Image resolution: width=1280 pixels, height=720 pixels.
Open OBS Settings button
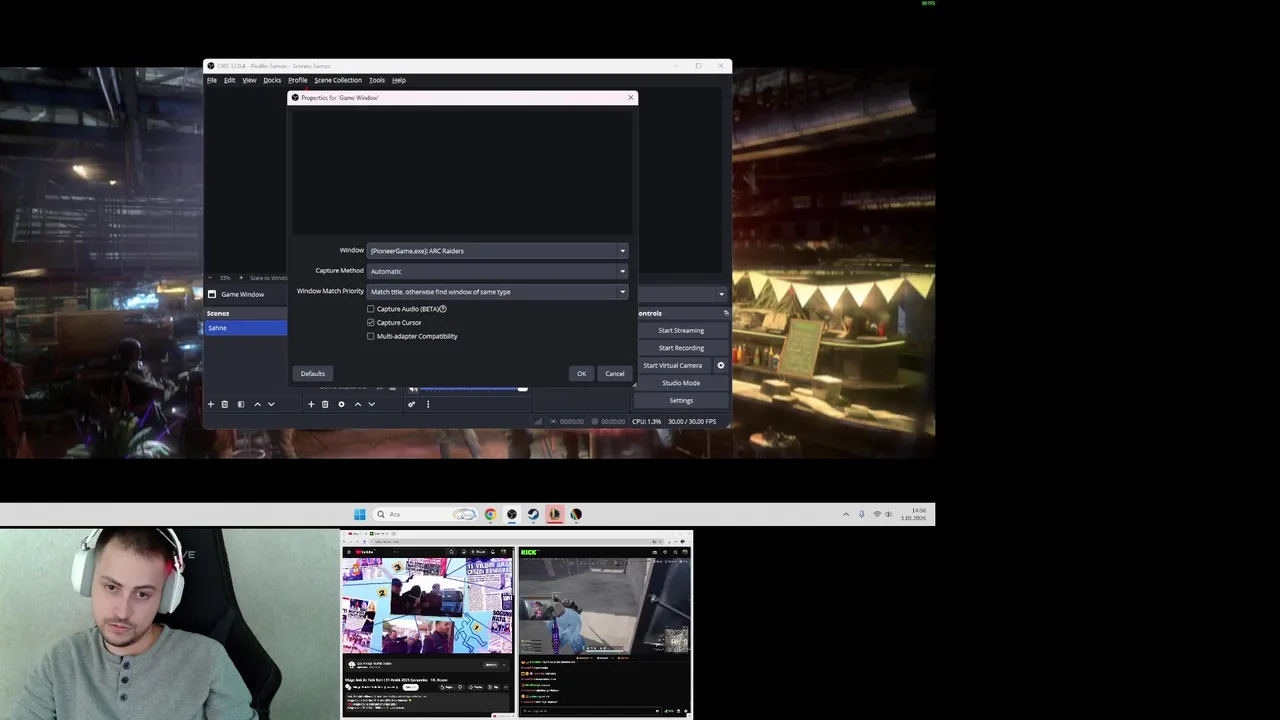point(681,400)
